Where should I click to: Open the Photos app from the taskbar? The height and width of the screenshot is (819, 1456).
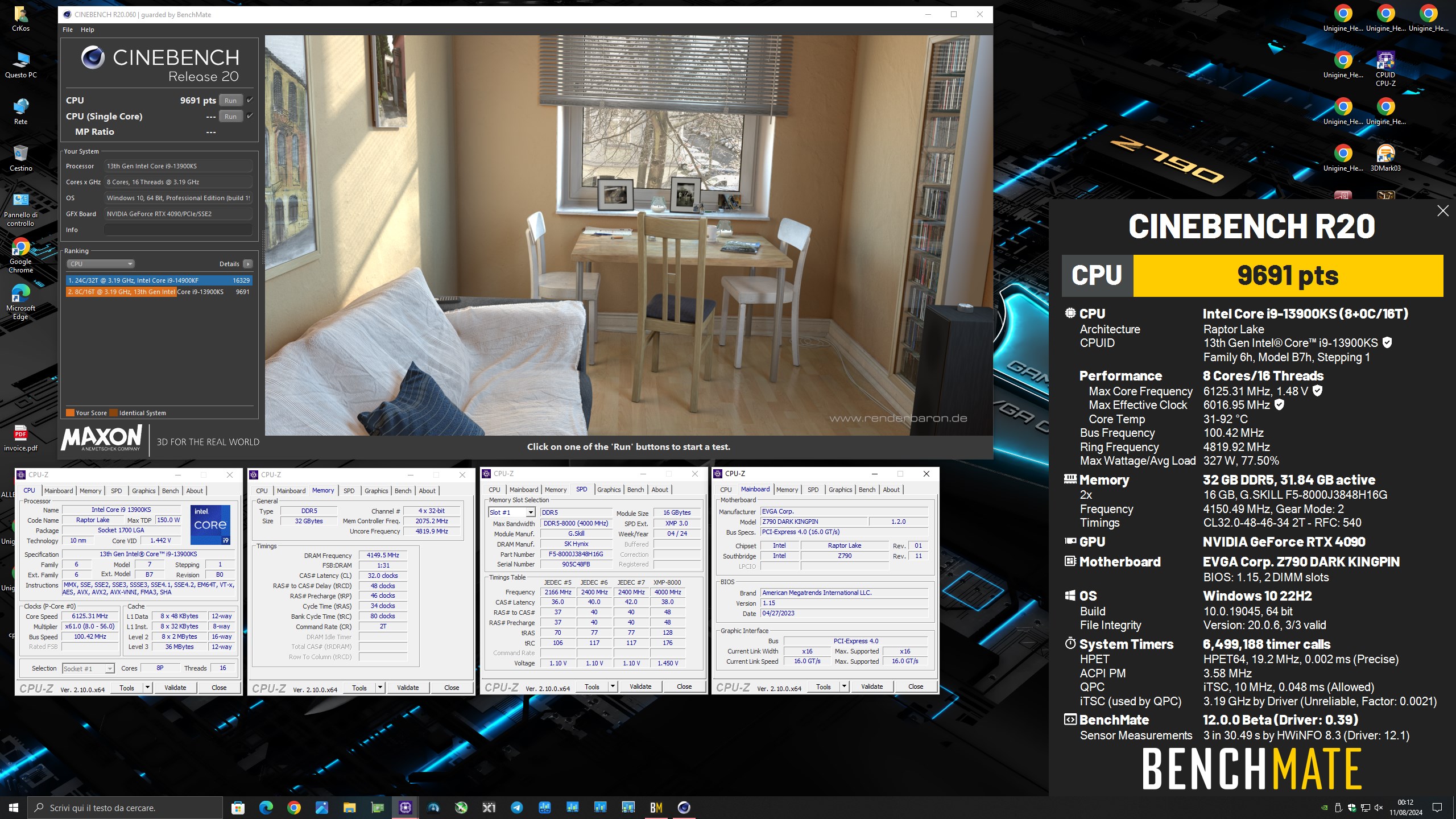[321, 807]
